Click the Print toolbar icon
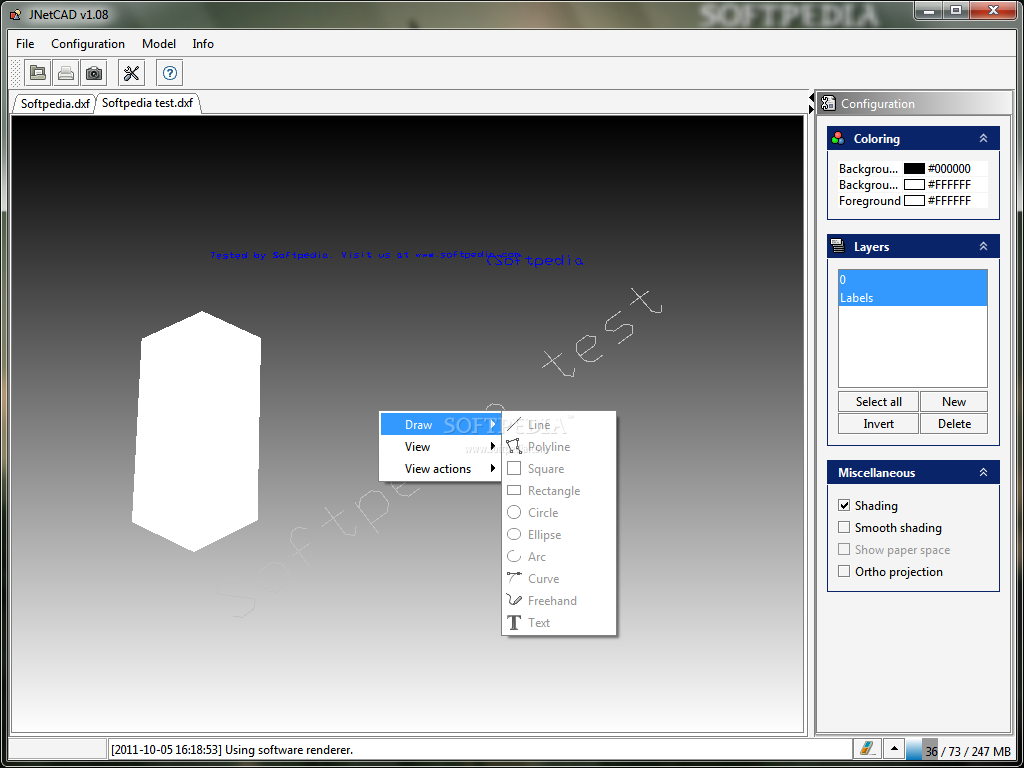1024x768 pixels. pos(66,72)
